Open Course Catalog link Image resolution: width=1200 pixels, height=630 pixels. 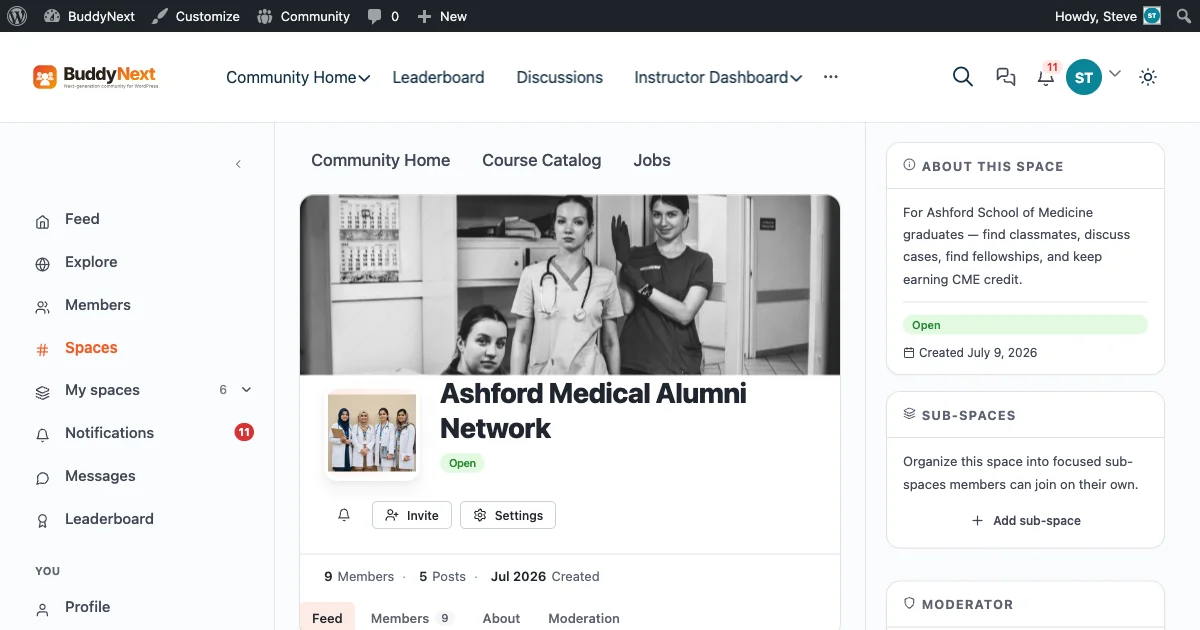click(x=542, y=160)
